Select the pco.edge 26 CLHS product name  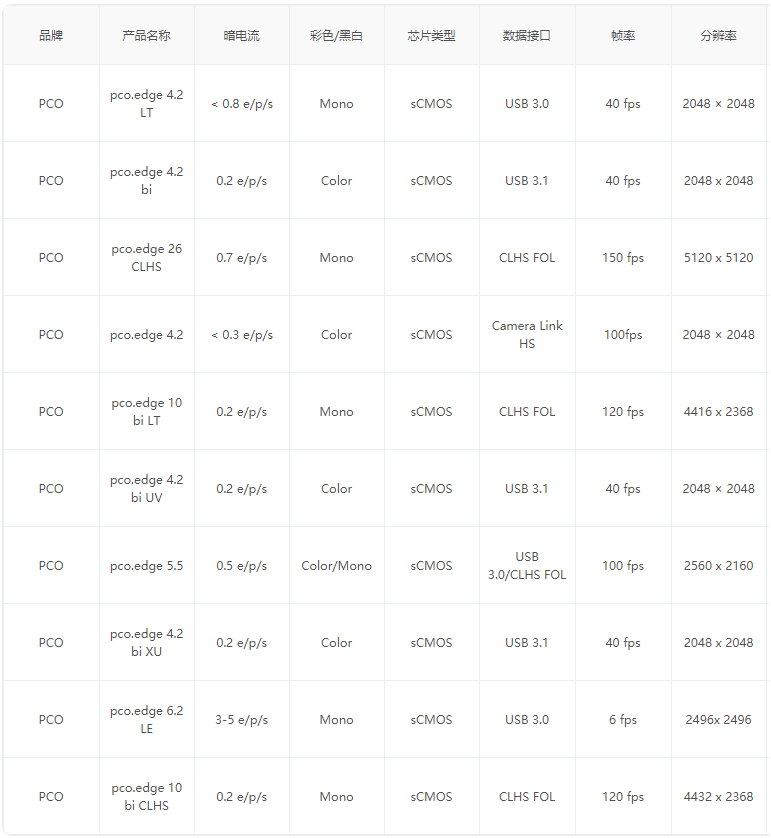pos(146,258)
